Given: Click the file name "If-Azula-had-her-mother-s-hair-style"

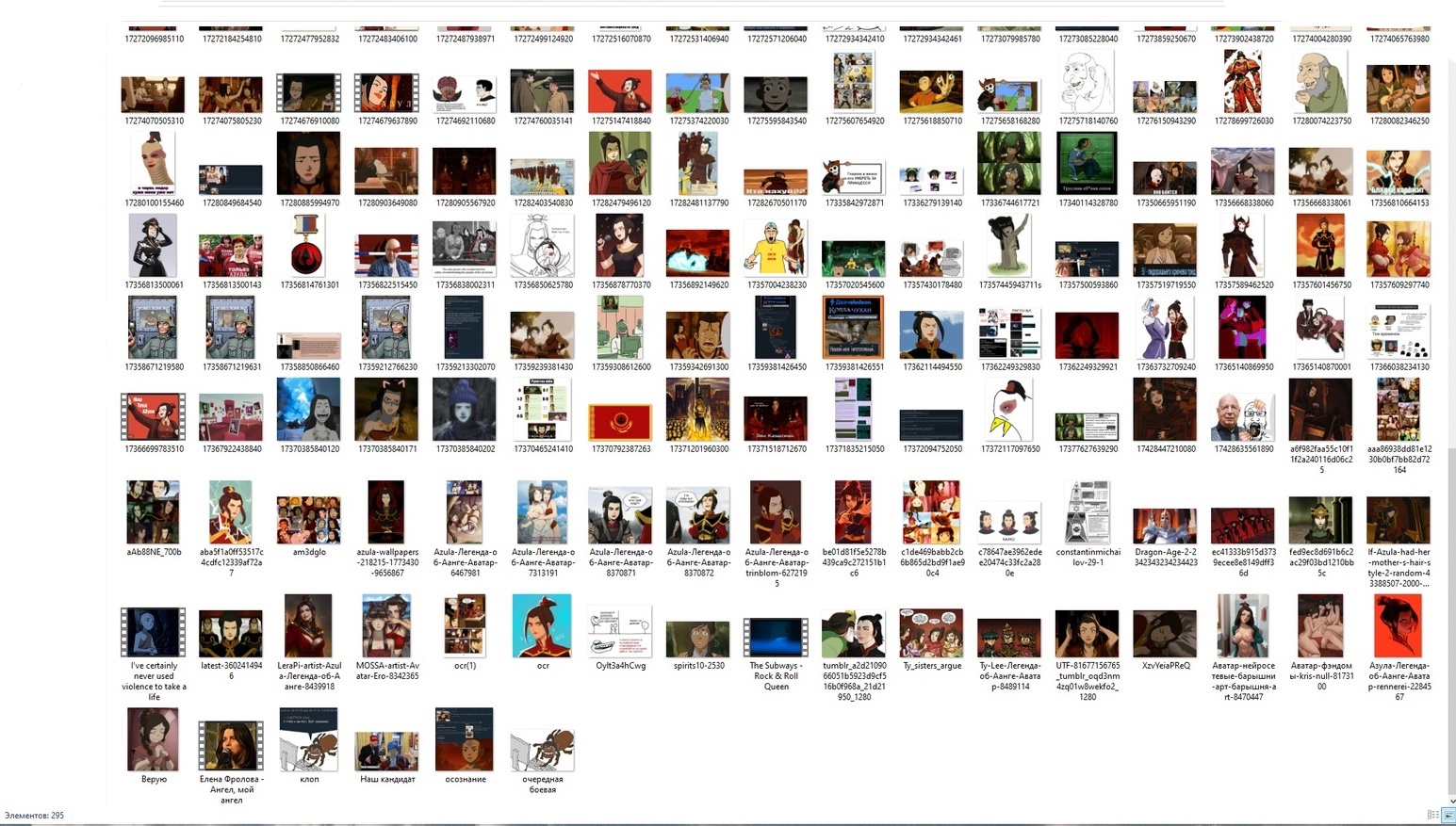Looking at the screenshot, I should [x=1399, y=568].
